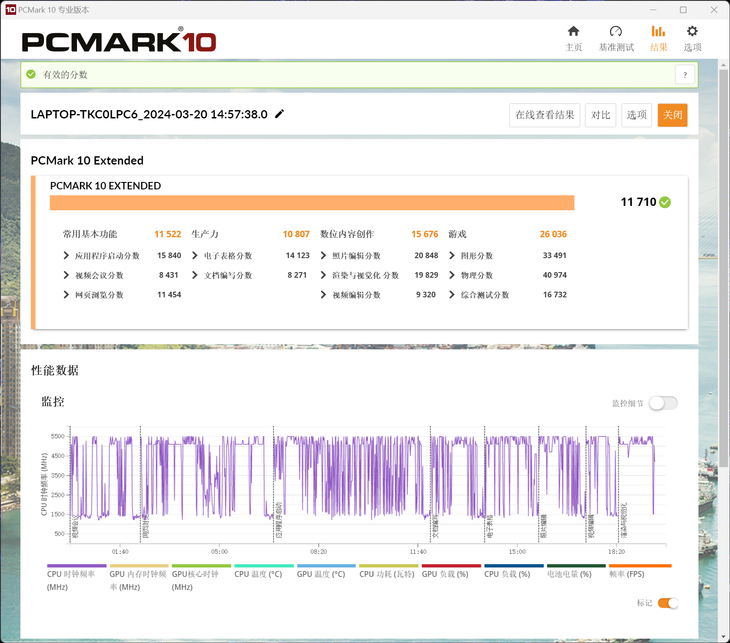Image resolution: width=730 pixels, height=643 pixels.
Task: Click the scrollbar down arrow
Action: [x=723, y=637]
